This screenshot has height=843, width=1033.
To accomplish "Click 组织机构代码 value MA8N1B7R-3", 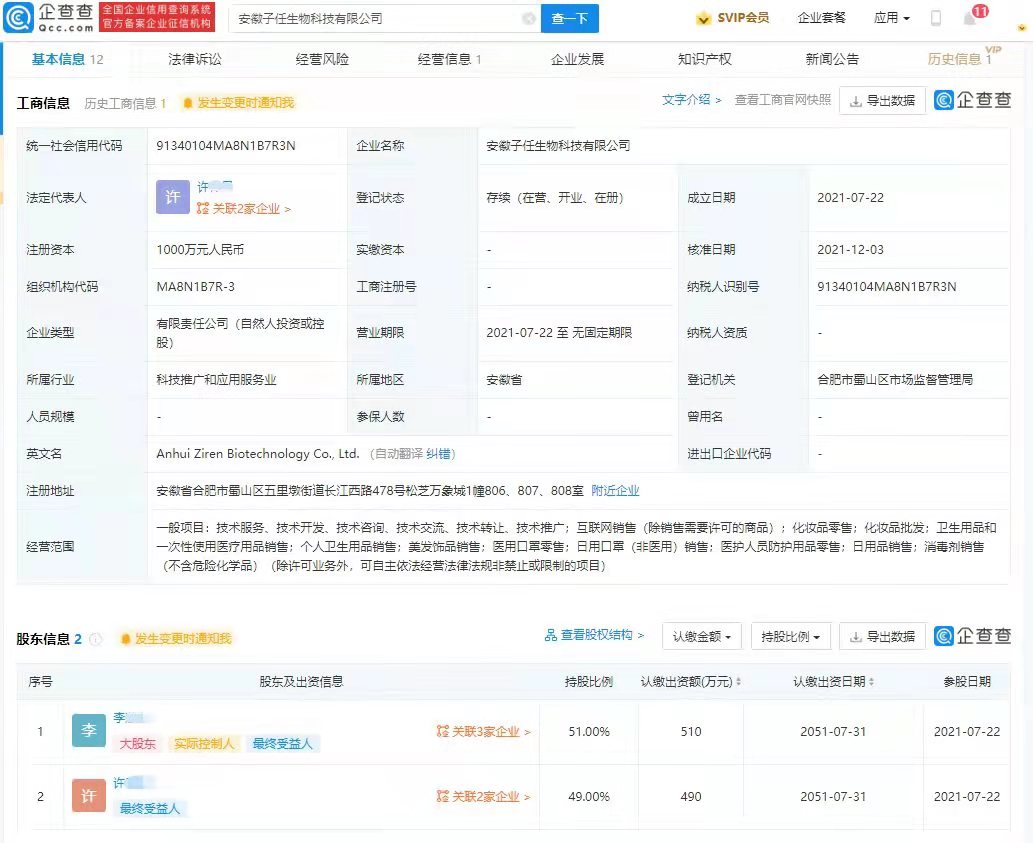I will (196, 286).
